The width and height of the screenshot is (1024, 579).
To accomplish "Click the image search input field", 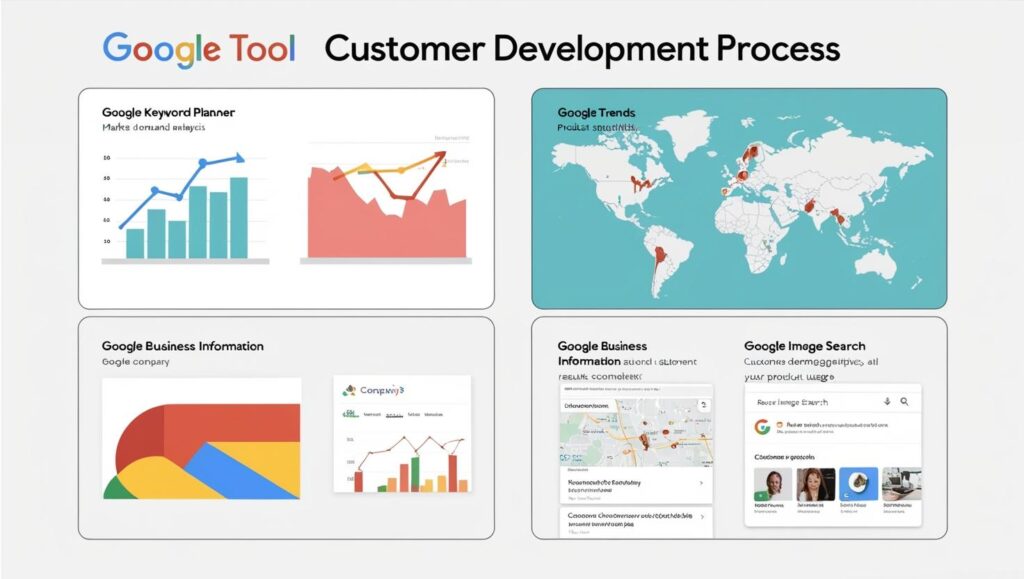I will pyautogui.click(x=833, y=402).
